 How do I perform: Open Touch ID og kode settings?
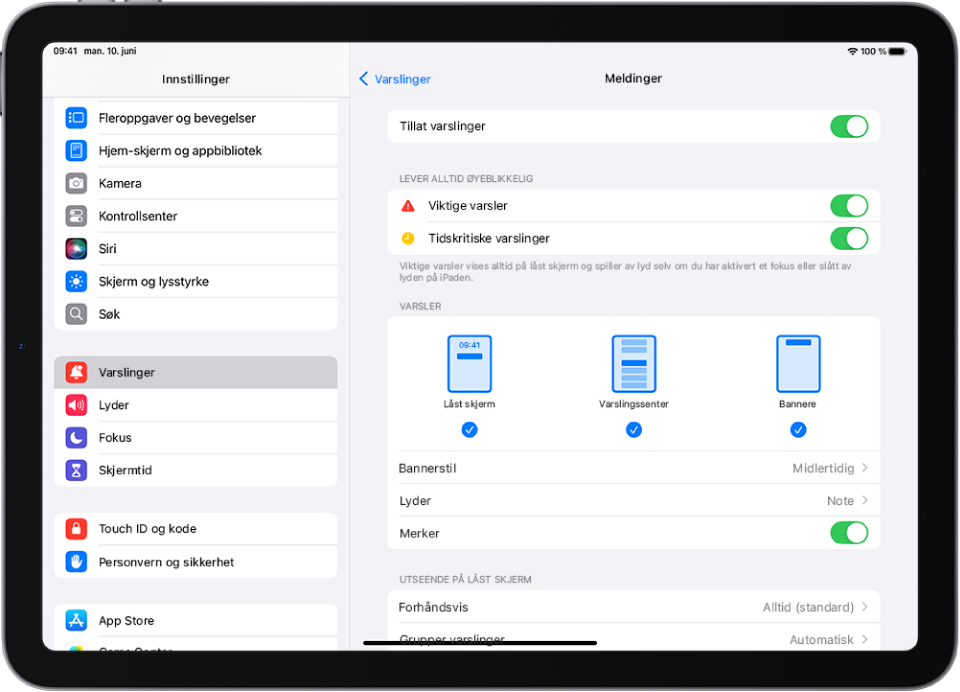[196, 528]
